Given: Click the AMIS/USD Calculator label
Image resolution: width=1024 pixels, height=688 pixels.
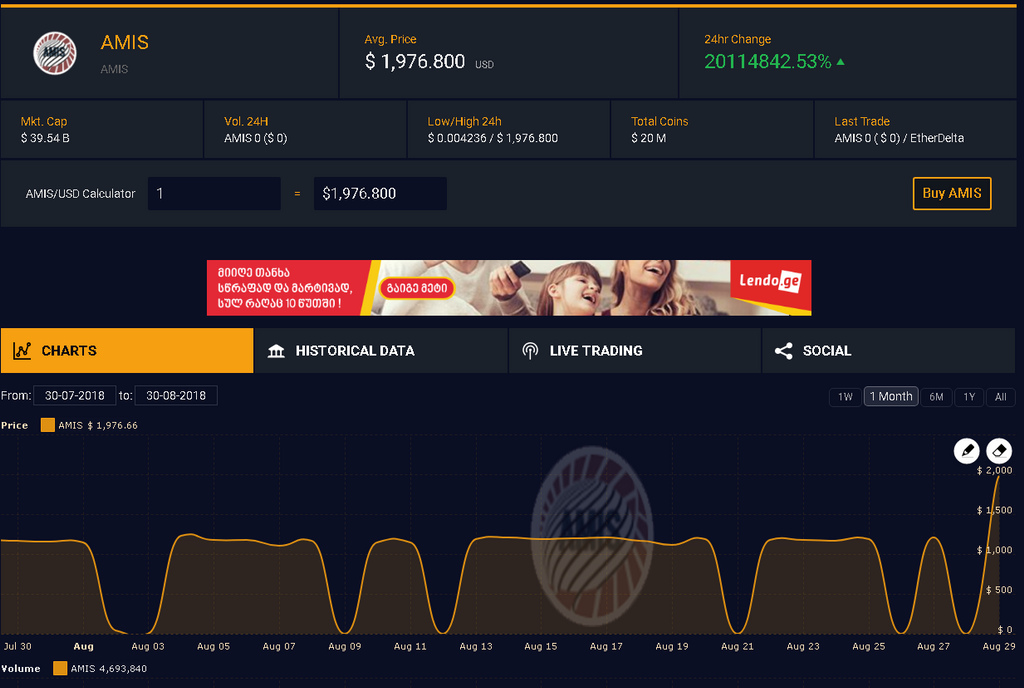Looking at the screenshot, I should [80, 193].
